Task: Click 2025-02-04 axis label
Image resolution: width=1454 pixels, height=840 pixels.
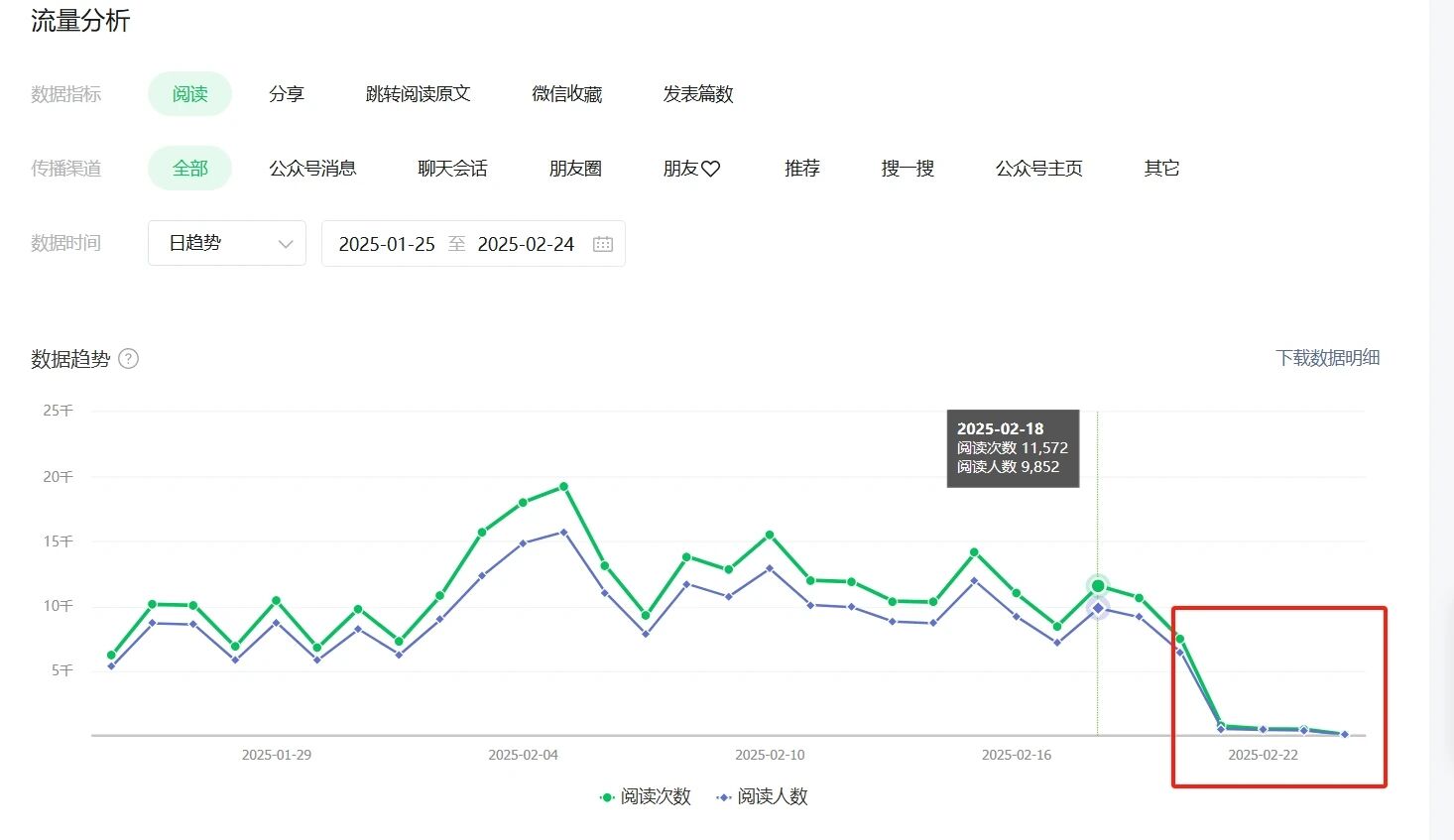Action: 523,755
